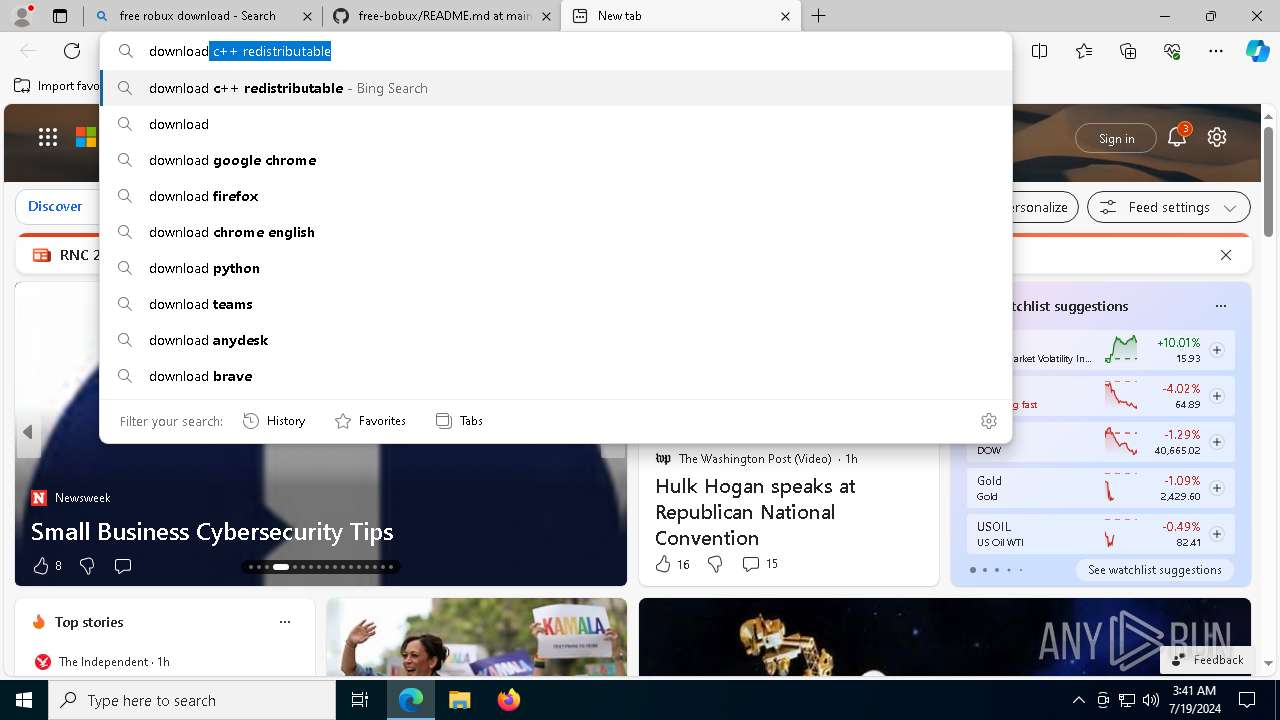Filter search by History

tap(274, 421)
